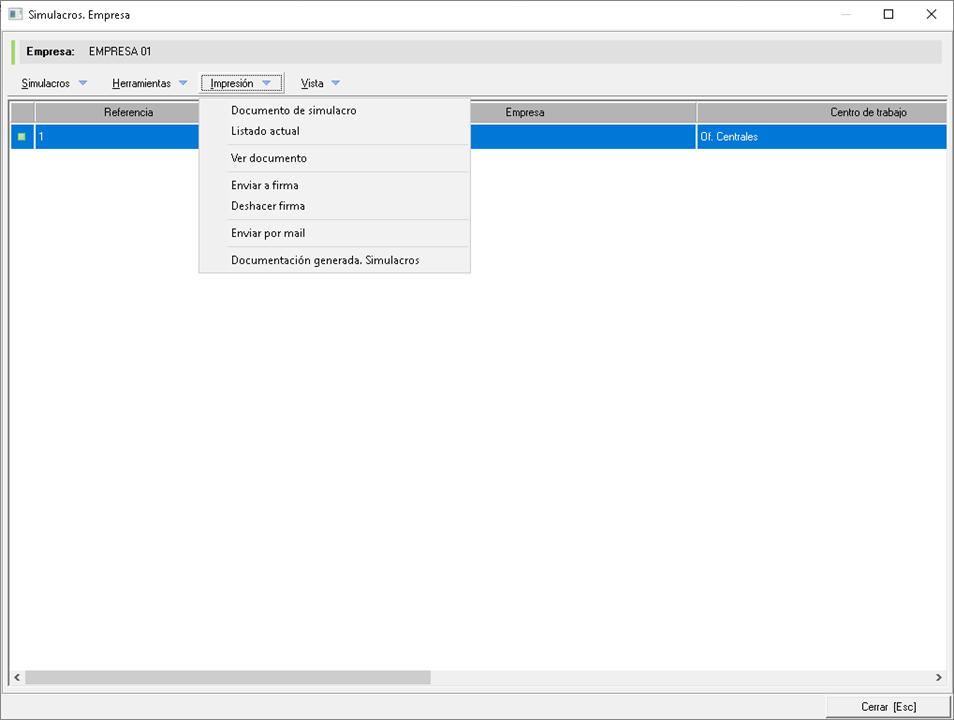This screenshot has width=954, height=720.
Task: Click the Referencia column header
Action: tap(128, 112)
